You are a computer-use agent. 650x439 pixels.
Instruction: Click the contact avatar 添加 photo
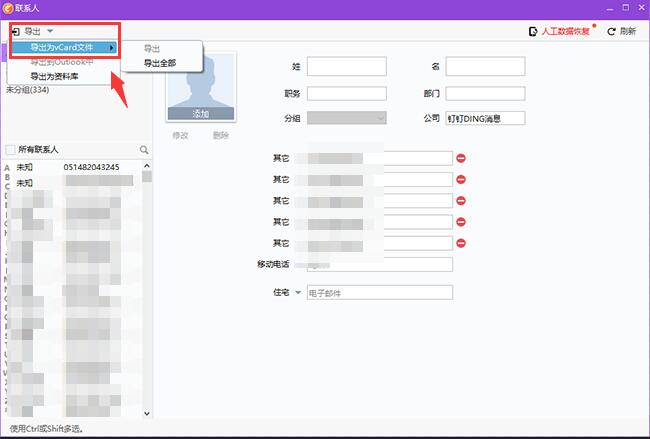tap(201, 87)
